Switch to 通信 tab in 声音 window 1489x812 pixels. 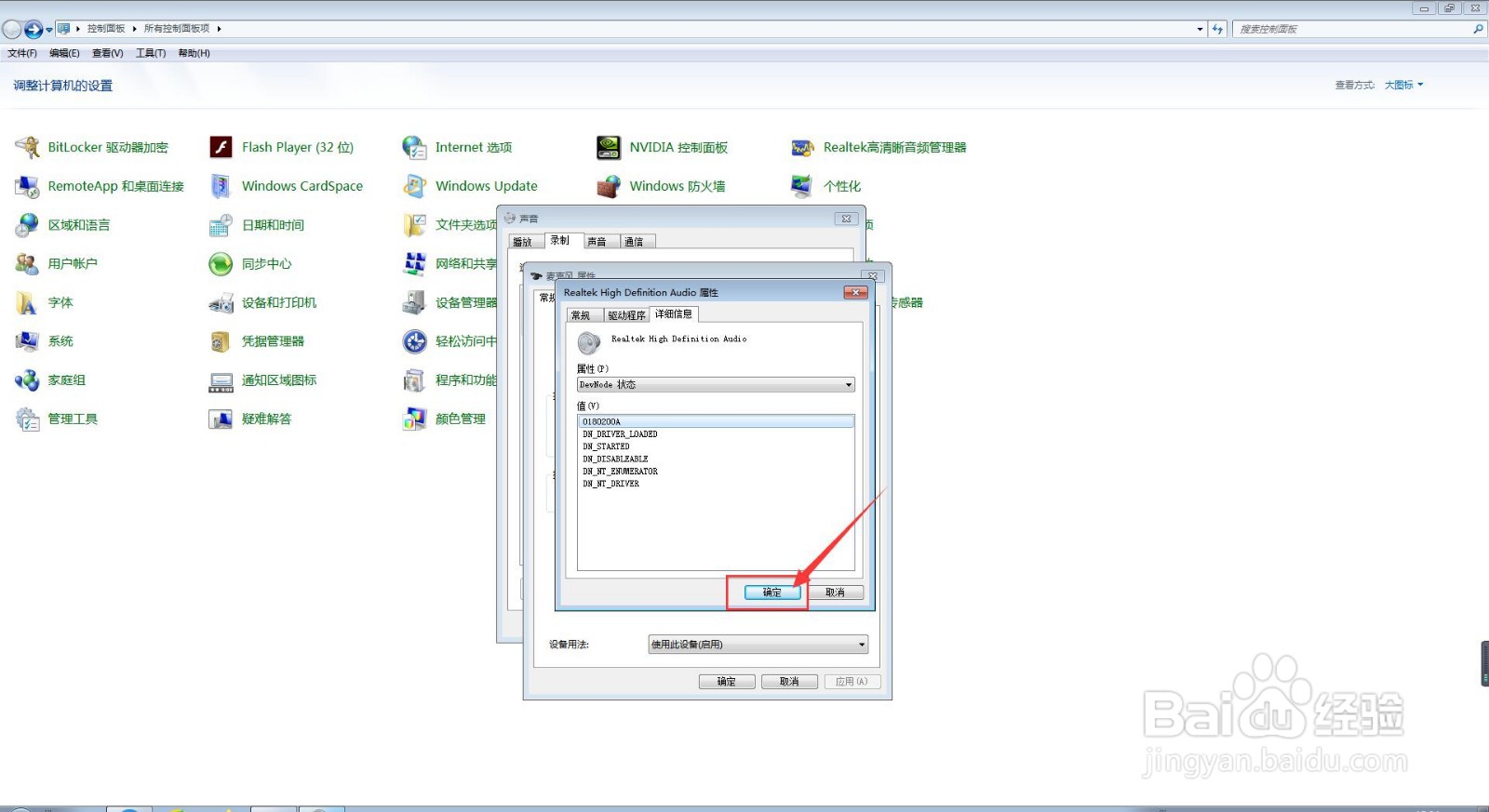tap(637, 242)
